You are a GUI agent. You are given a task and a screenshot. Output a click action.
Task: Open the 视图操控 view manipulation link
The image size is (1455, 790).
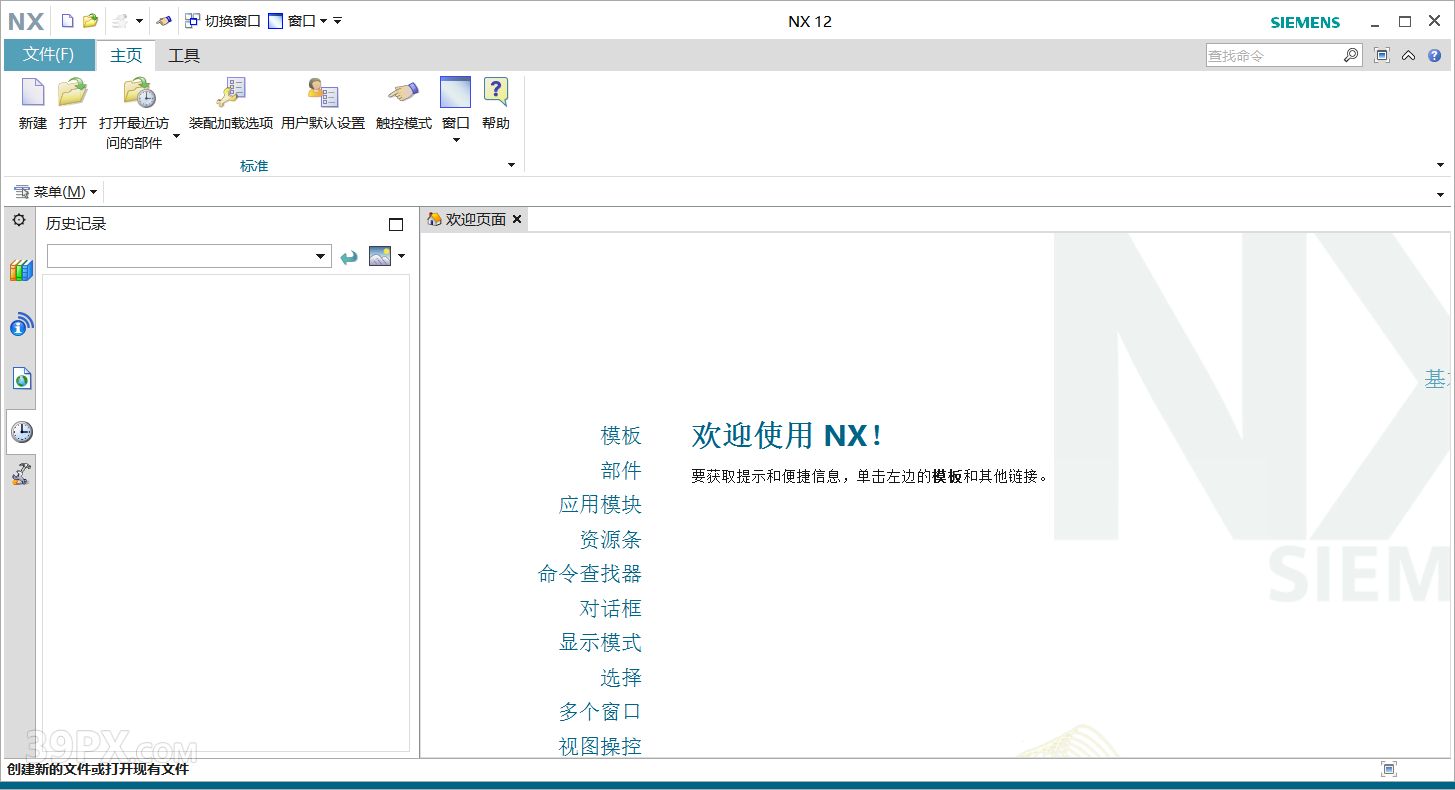coord(600,746)
